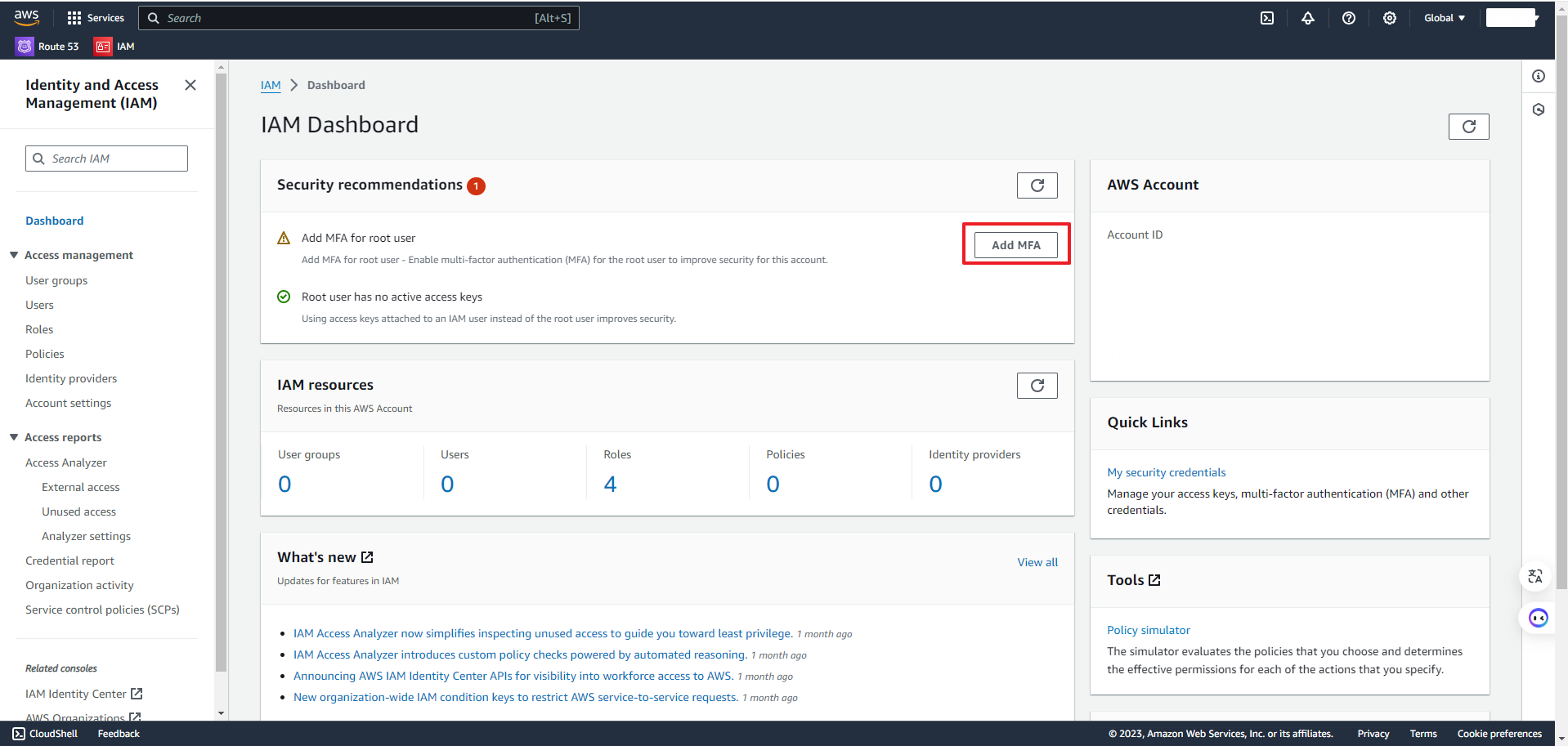The image size is (1568, 746).
Task: Click the User groups count 0
Action: click(x=284, y=484)
